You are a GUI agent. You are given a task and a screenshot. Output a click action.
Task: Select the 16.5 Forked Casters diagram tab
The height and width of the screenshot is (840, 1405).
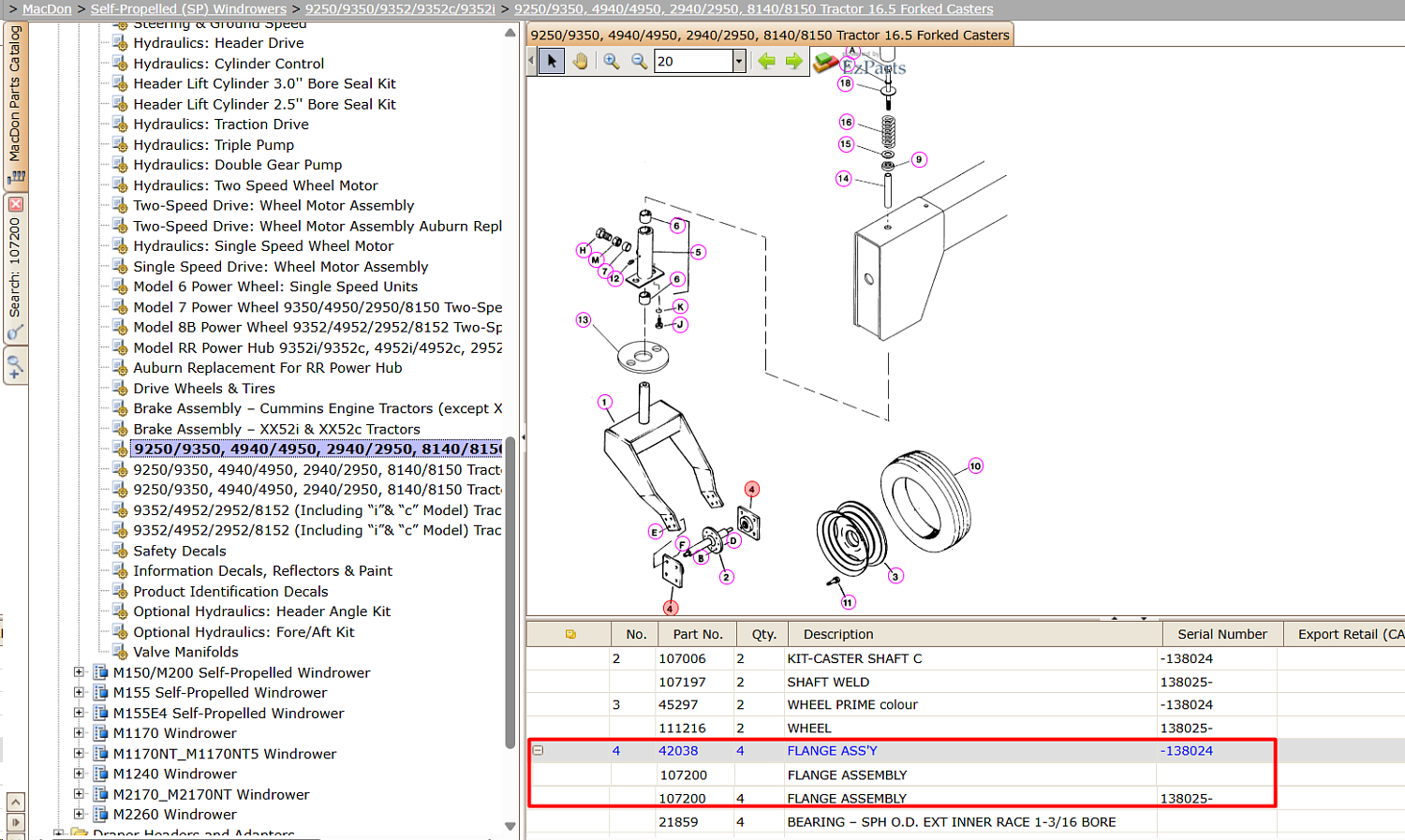[770, 36]
